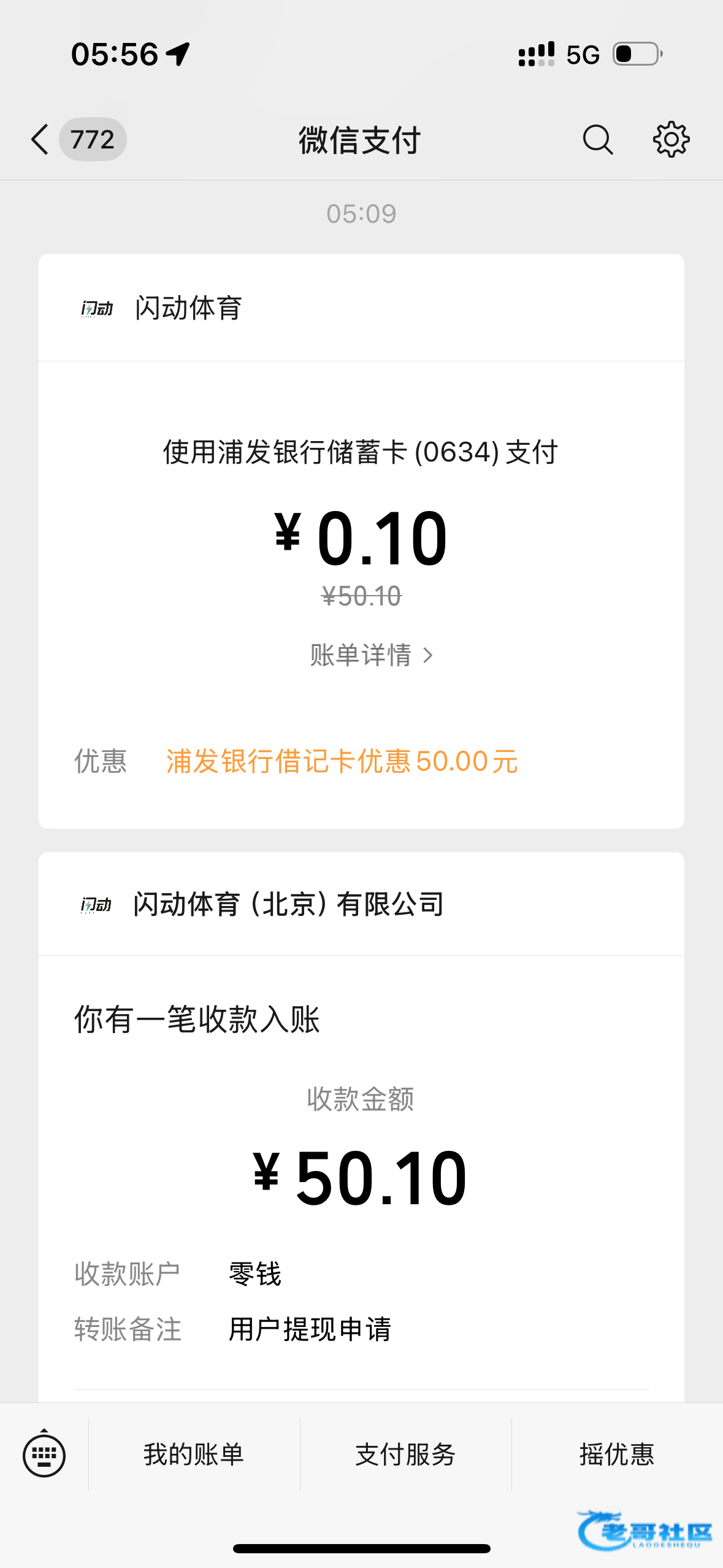Open the 我的账单 menu
Viewport: 723px width, 1568px height.
click(194, 1455)
